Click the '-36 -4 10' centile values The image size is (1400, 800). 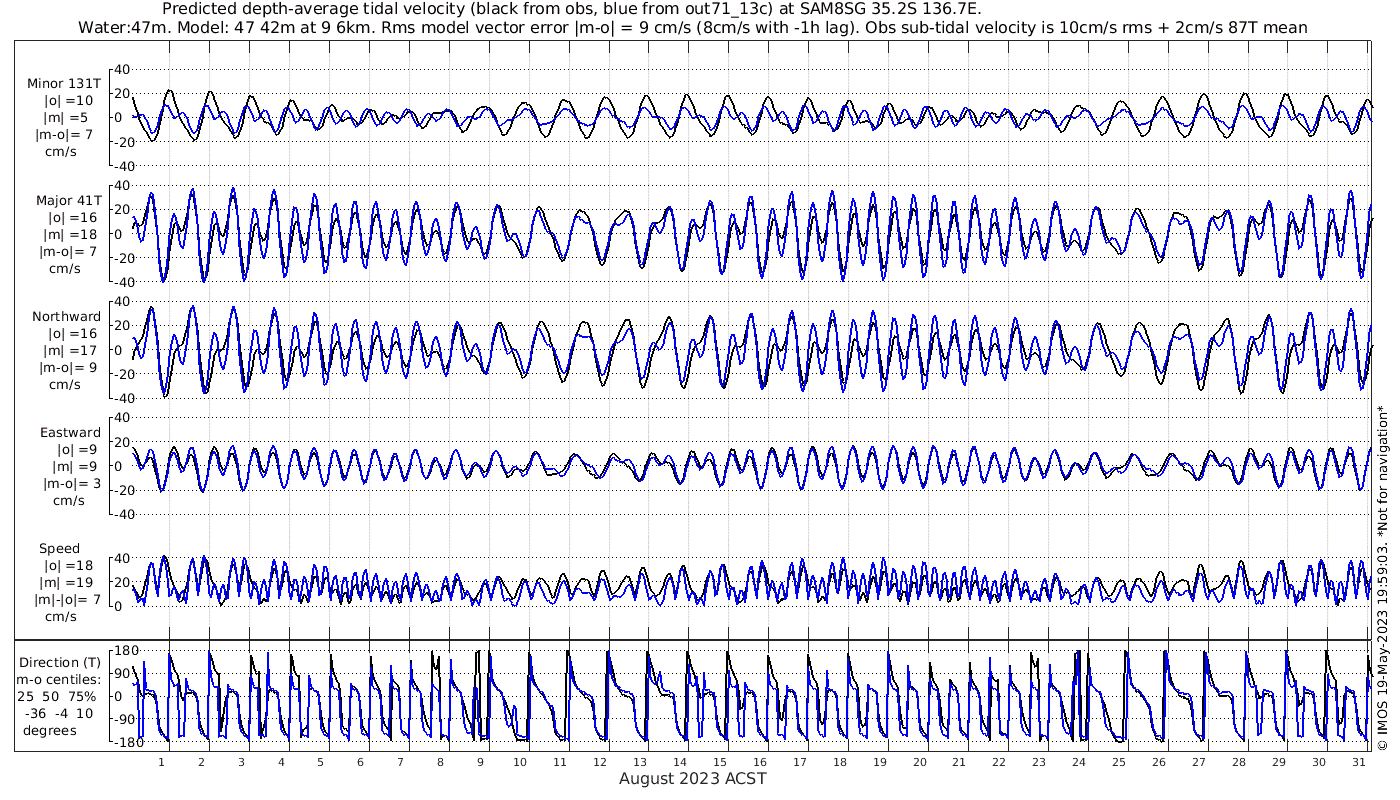(x=58, y=713)
